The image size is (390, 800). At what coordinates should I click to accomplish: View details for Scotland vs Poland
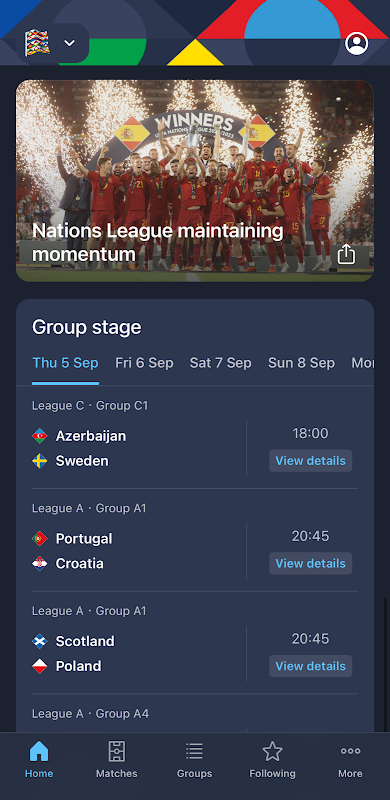(x=310, y=666)
